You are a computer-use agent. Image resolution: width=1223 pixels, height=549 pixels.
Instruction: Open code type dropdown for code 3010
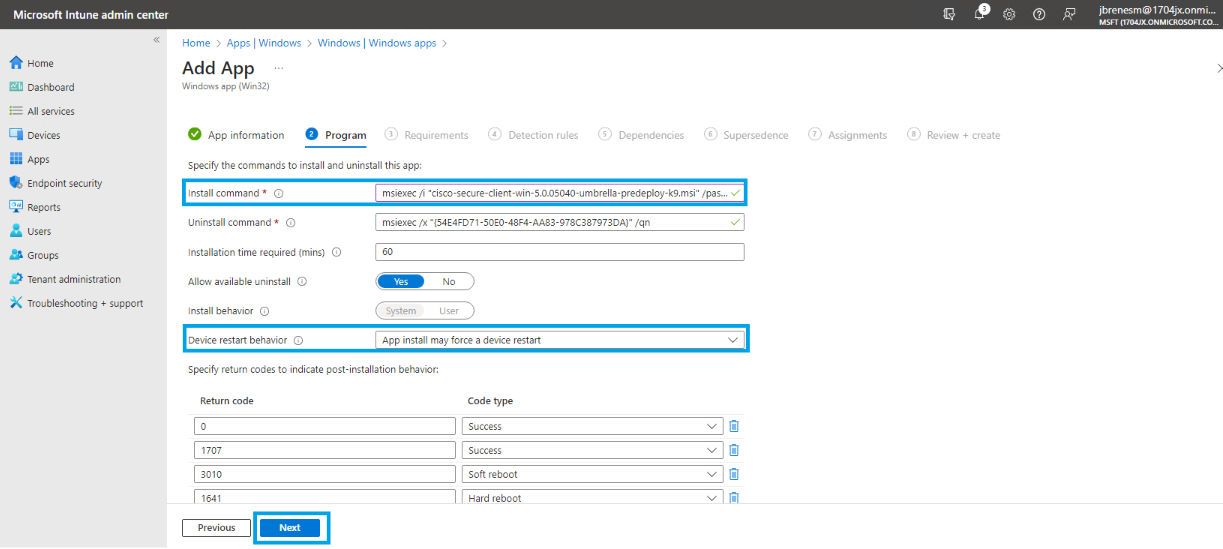click(593, 474)
